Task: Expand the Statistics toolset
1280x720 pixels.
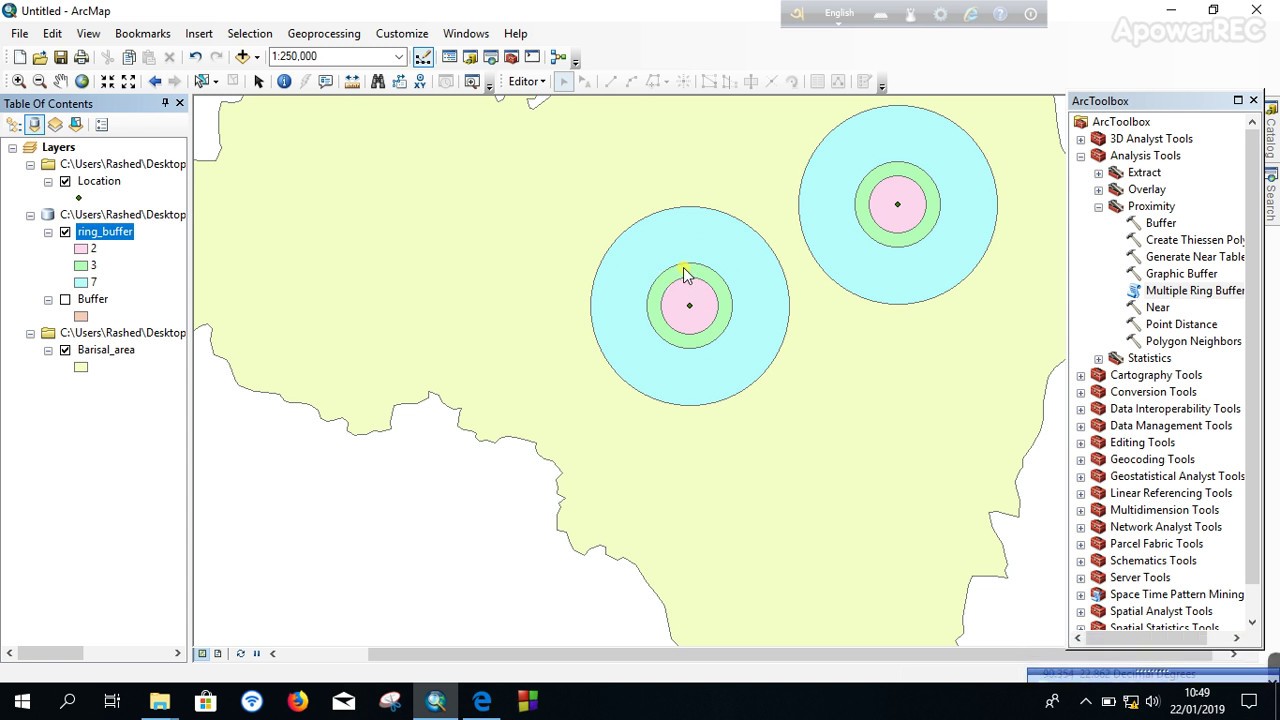Action: pos(1099,358)
